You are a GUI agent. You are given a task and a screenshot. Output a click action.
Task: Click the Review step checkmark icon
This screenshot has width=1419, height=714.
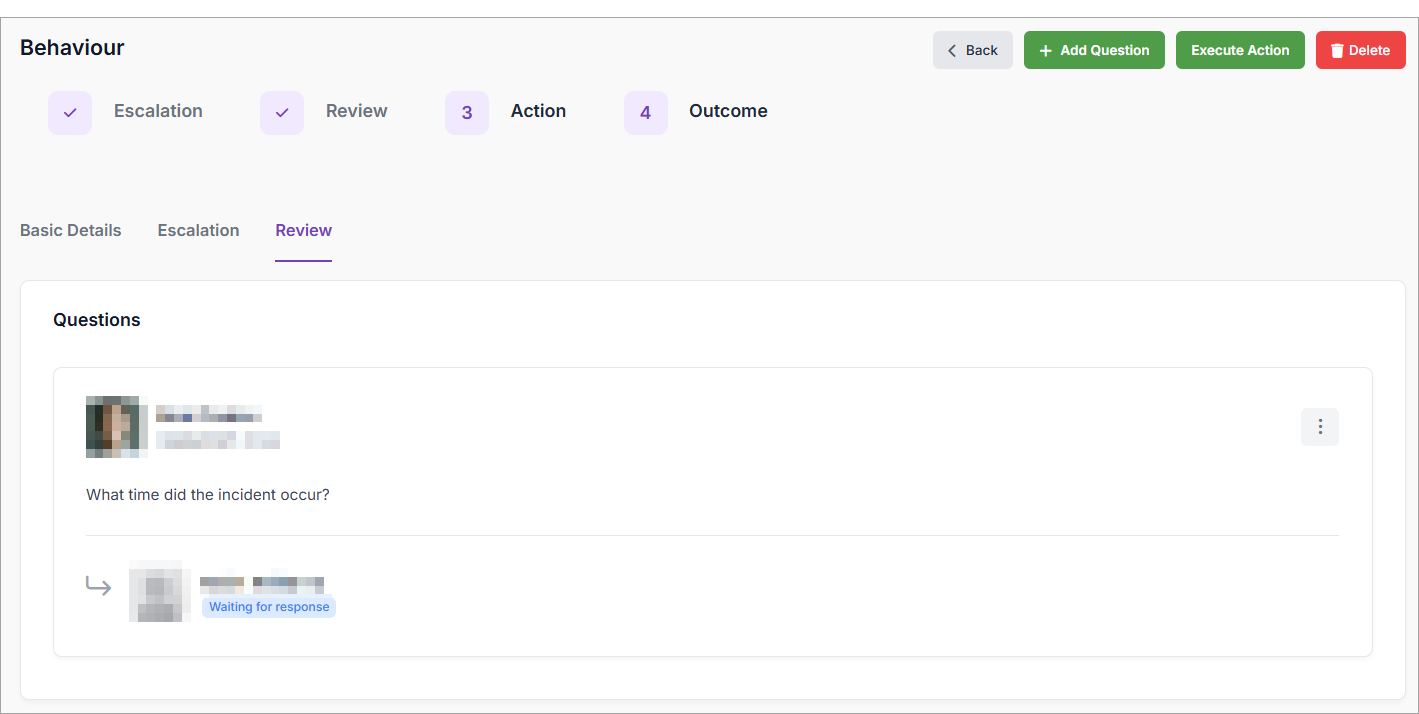282,113
